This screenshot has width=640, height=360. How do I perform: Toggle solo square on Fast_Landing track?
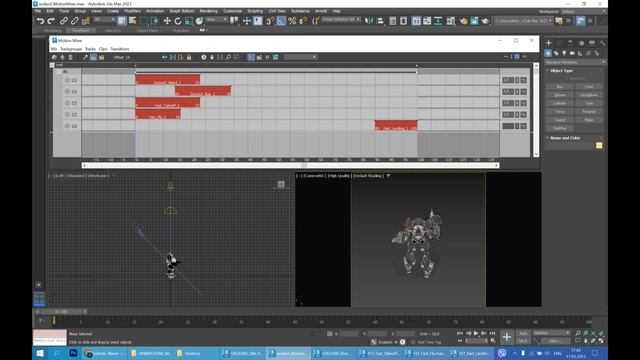coord(74,126)
